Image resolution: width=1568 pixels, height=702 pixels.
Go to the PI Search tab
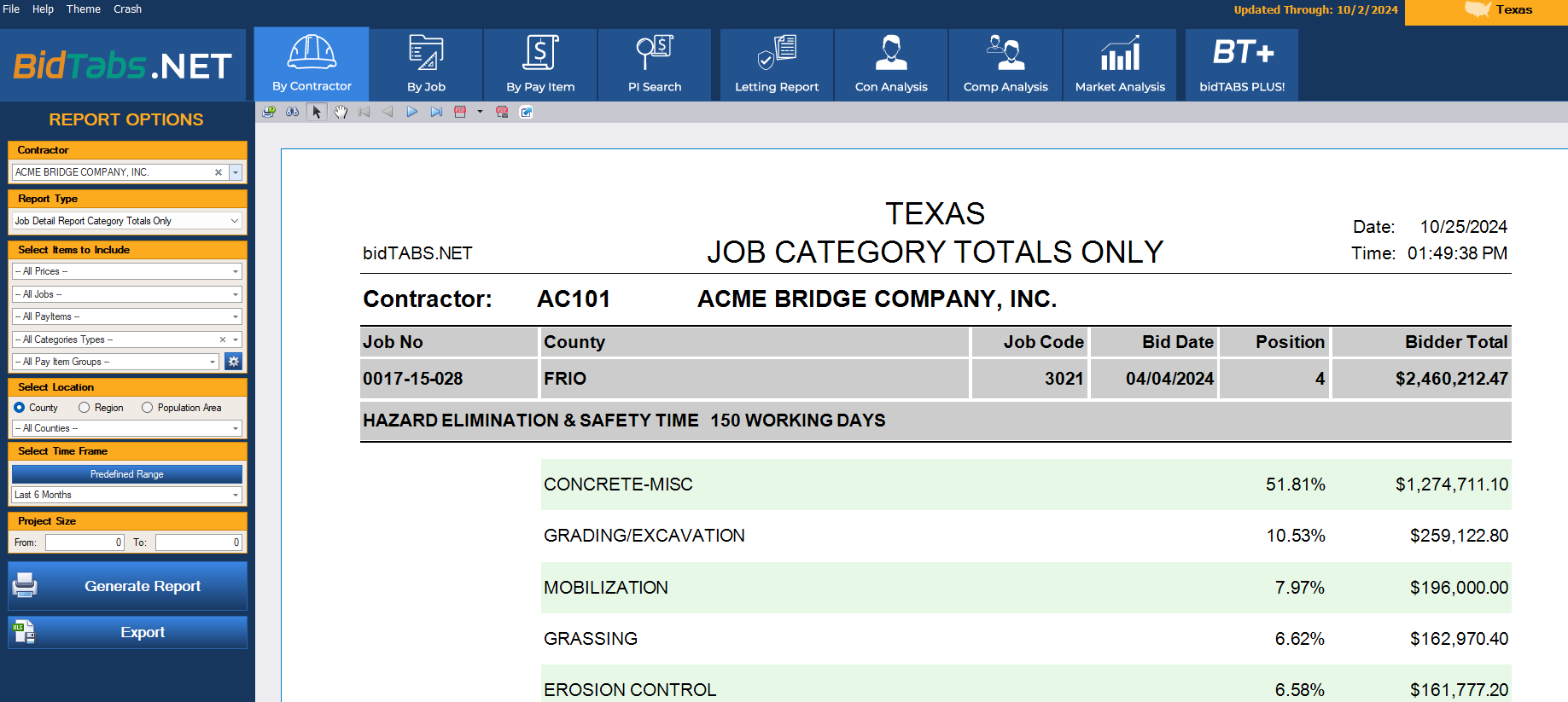[655, 65]
